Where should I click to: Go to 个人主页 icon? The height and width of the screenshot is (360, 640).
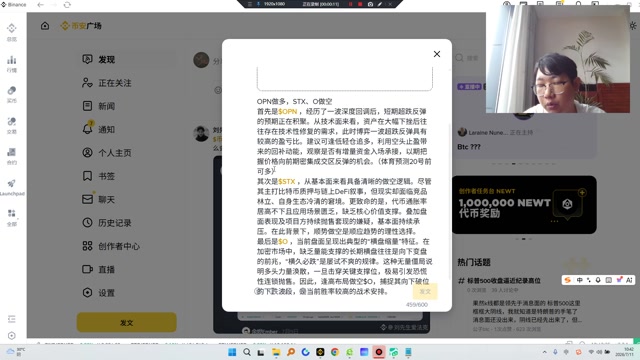(x=87, y=153)
